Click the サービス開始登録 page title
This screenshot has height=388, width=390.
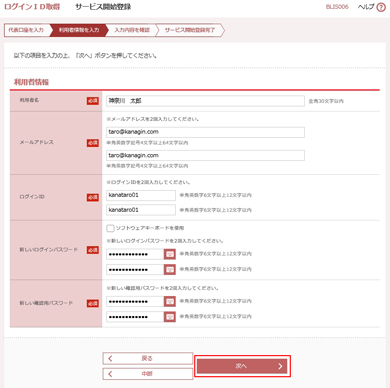pyautogui.click(x=103, y=7)
